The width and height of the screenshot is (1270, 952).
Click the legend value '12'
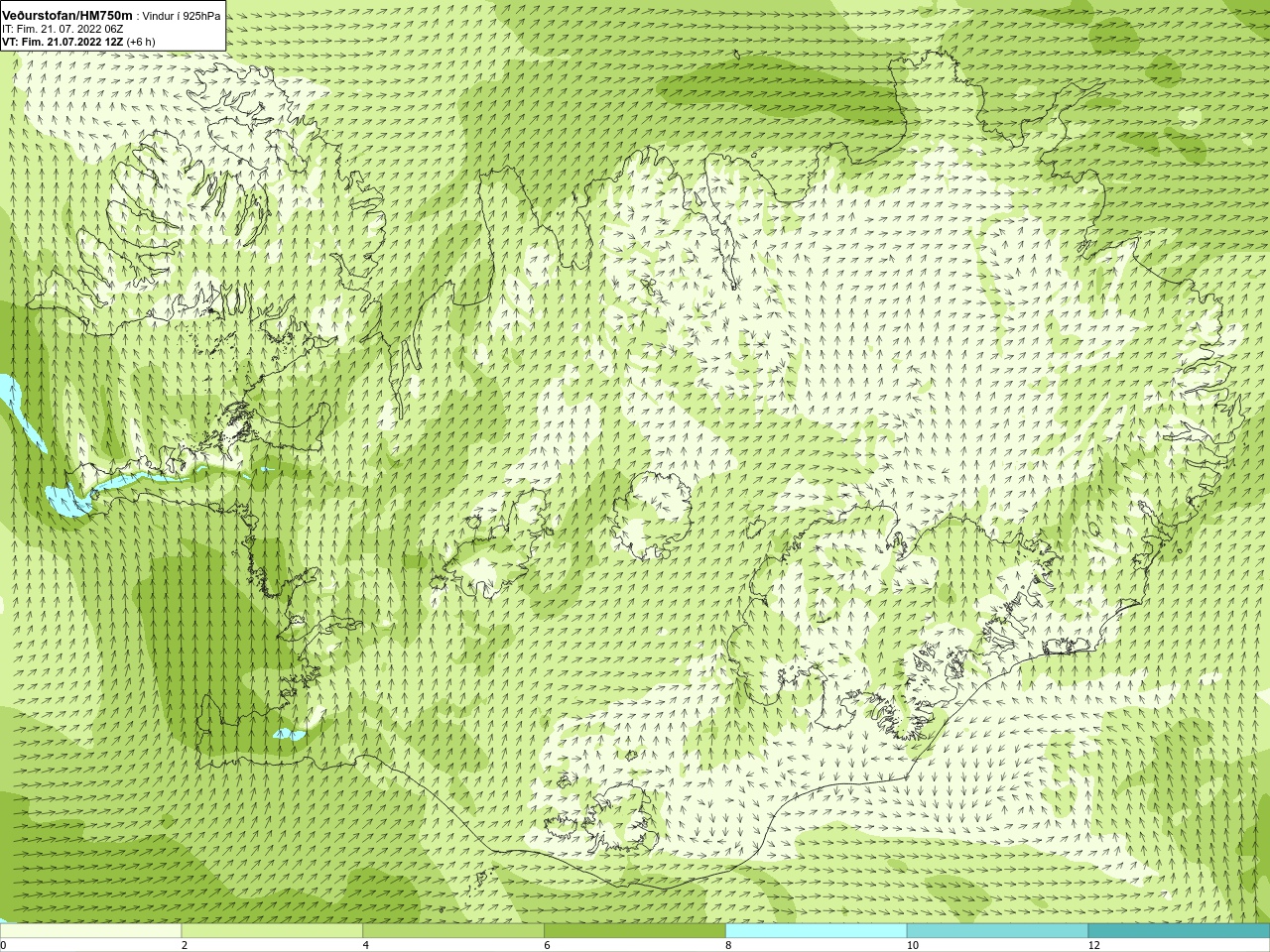tap(1093, 945)
